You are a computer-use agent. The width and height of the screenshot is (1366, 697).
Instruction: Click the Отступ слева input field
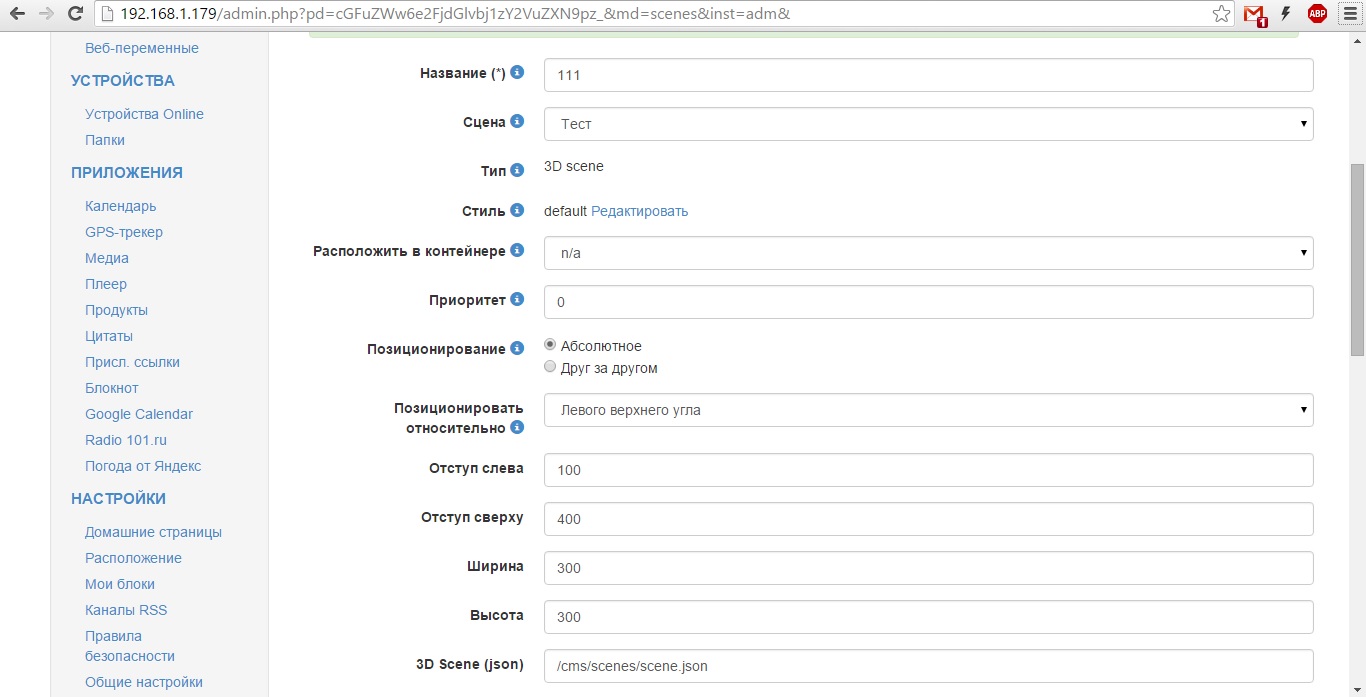[928, 470]
